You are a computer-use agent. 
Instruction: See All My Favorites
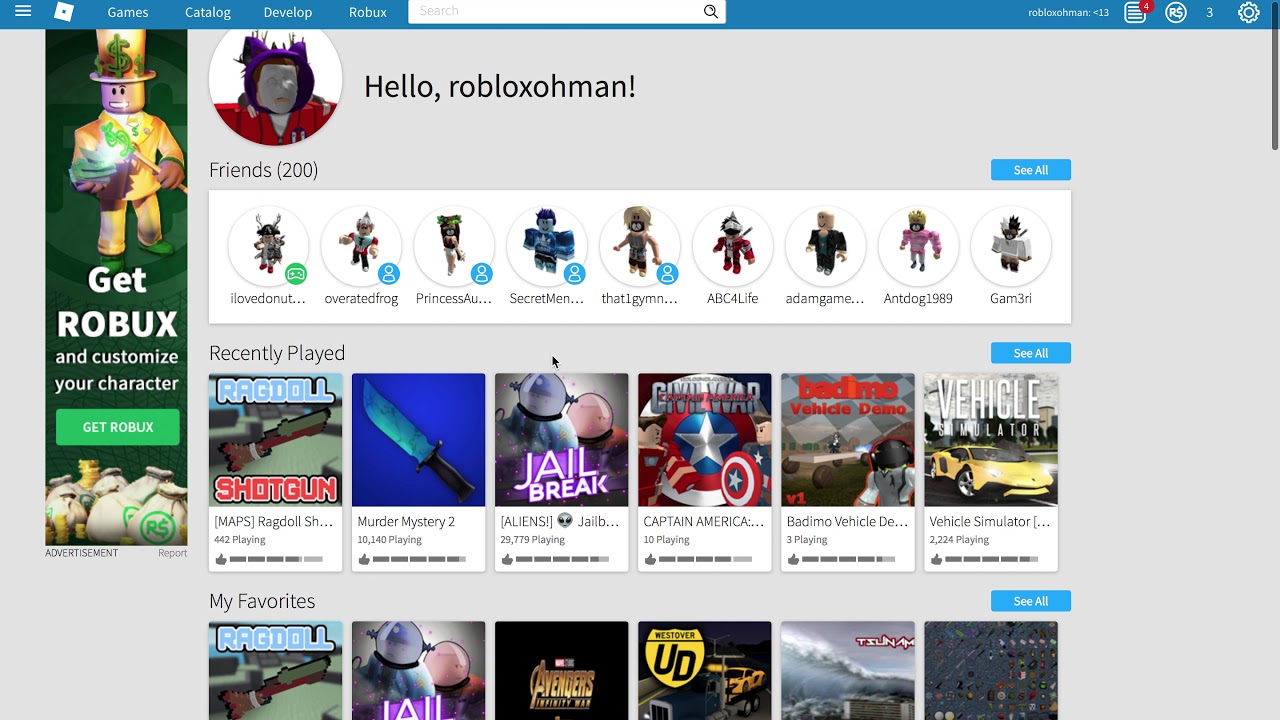point(1031,601)
